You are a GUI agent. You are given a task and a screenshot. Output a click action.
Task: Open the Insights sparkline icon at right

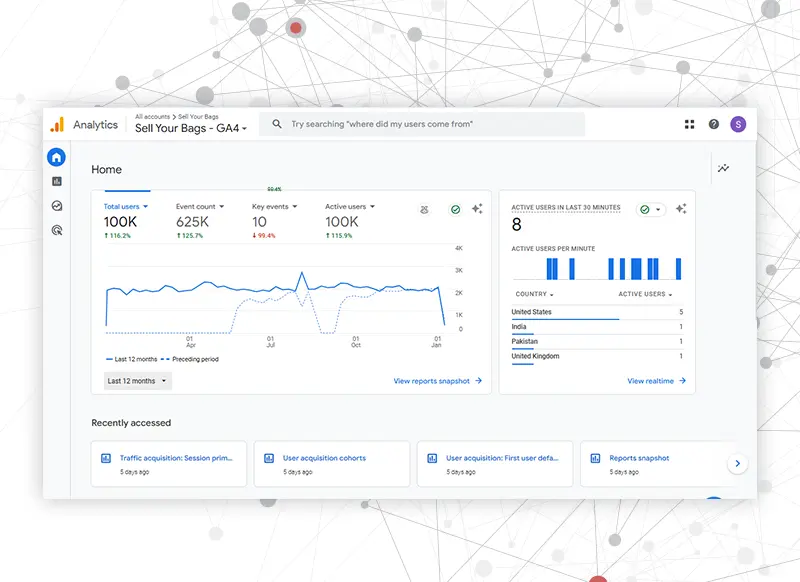tap(723, 168)
